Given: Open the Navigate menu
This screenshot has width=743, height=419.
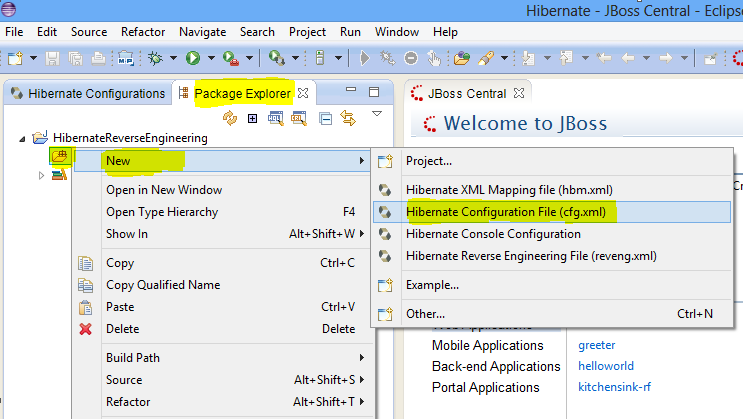Looking at the screenshot, I should [202, 32].
